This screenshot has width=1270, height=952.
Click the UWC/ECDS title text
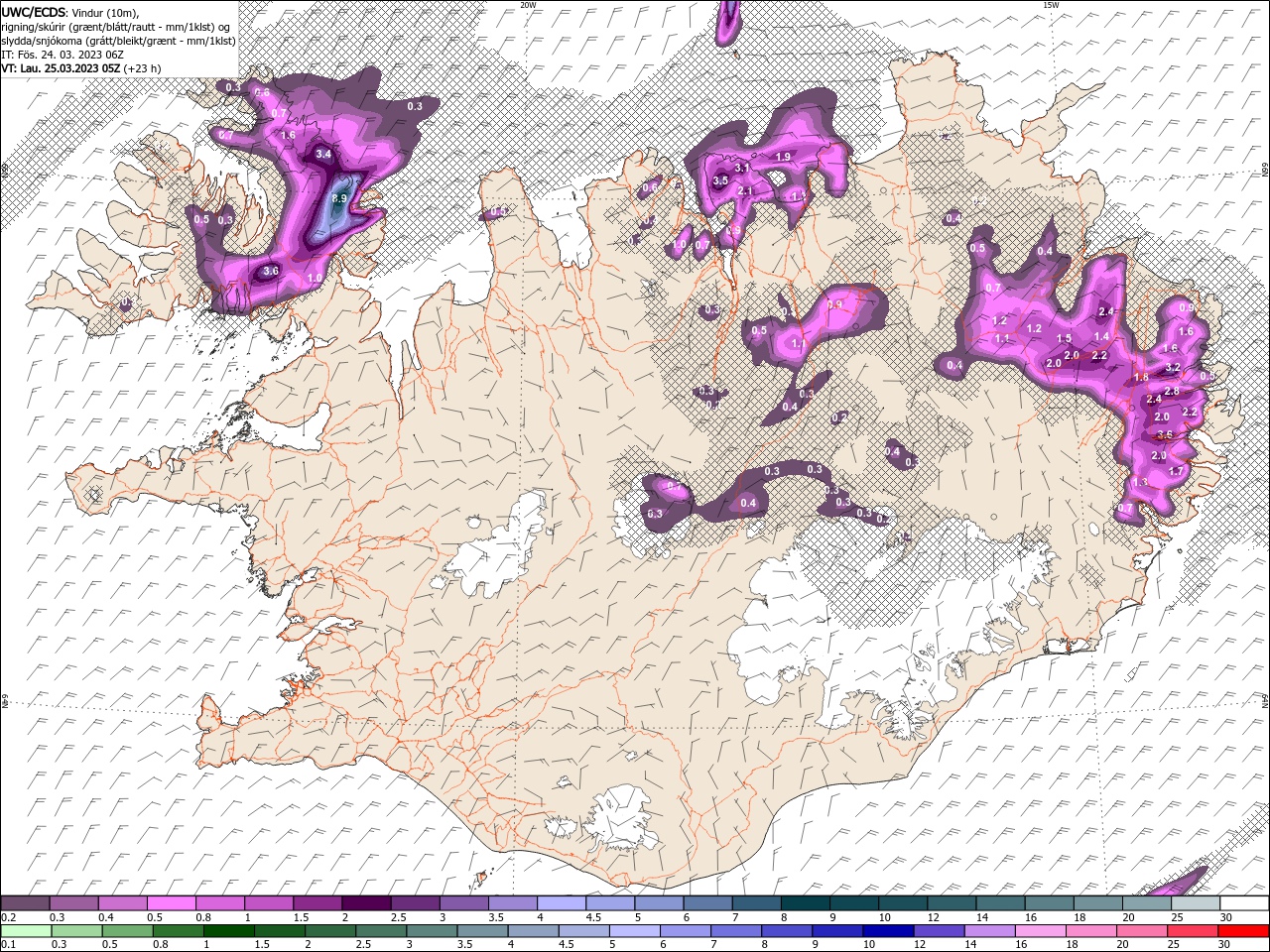tap(32, 12)
